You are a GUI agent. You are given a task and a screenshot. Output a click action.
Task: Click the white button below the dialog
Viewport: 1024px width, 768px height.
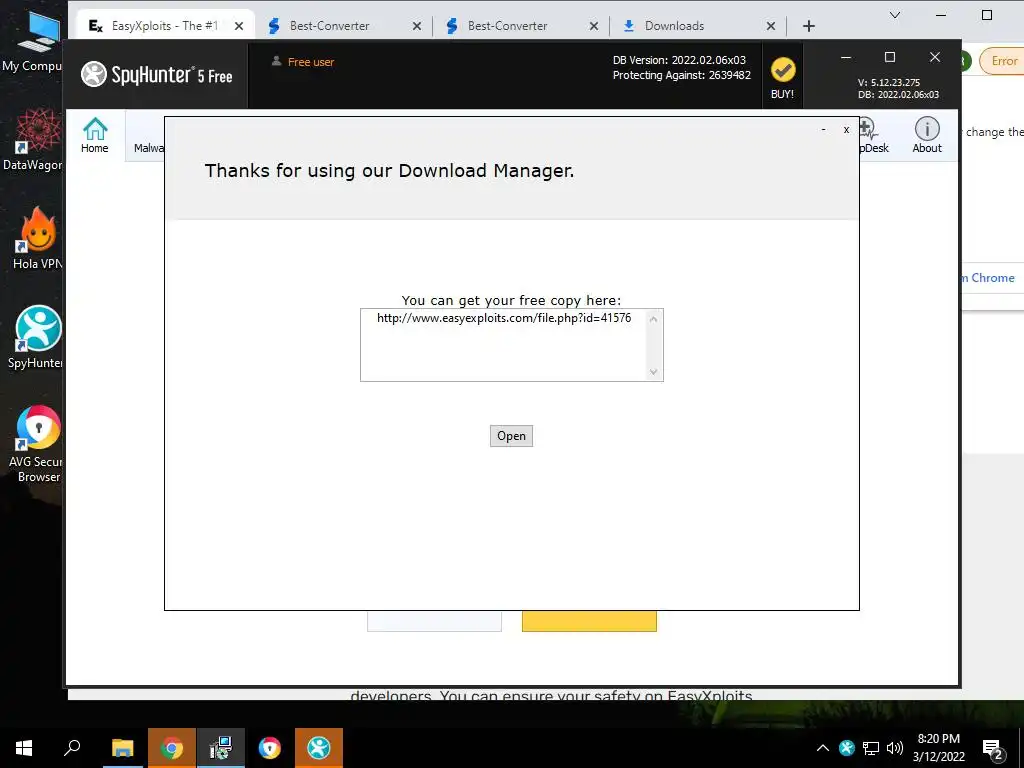[x=434, y=621]
